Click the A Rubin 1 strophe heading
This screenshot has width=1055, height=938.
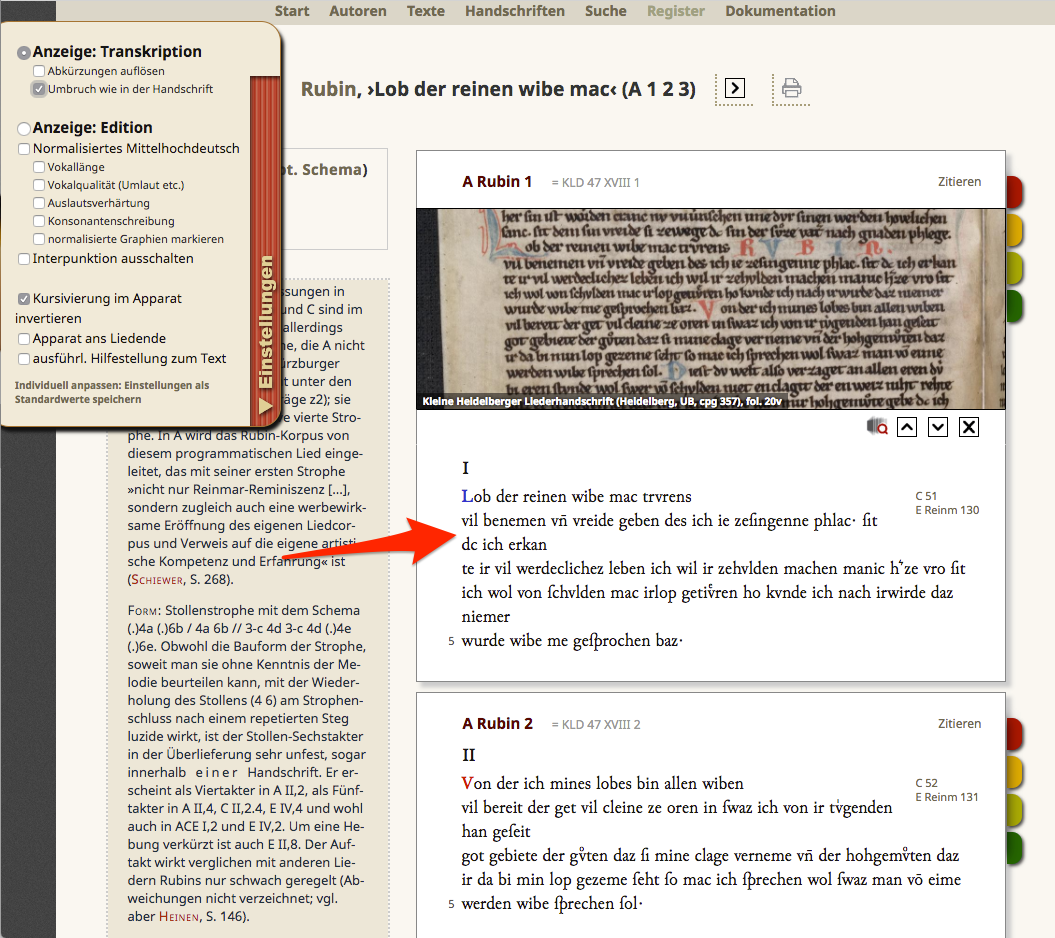click(497, 182)
